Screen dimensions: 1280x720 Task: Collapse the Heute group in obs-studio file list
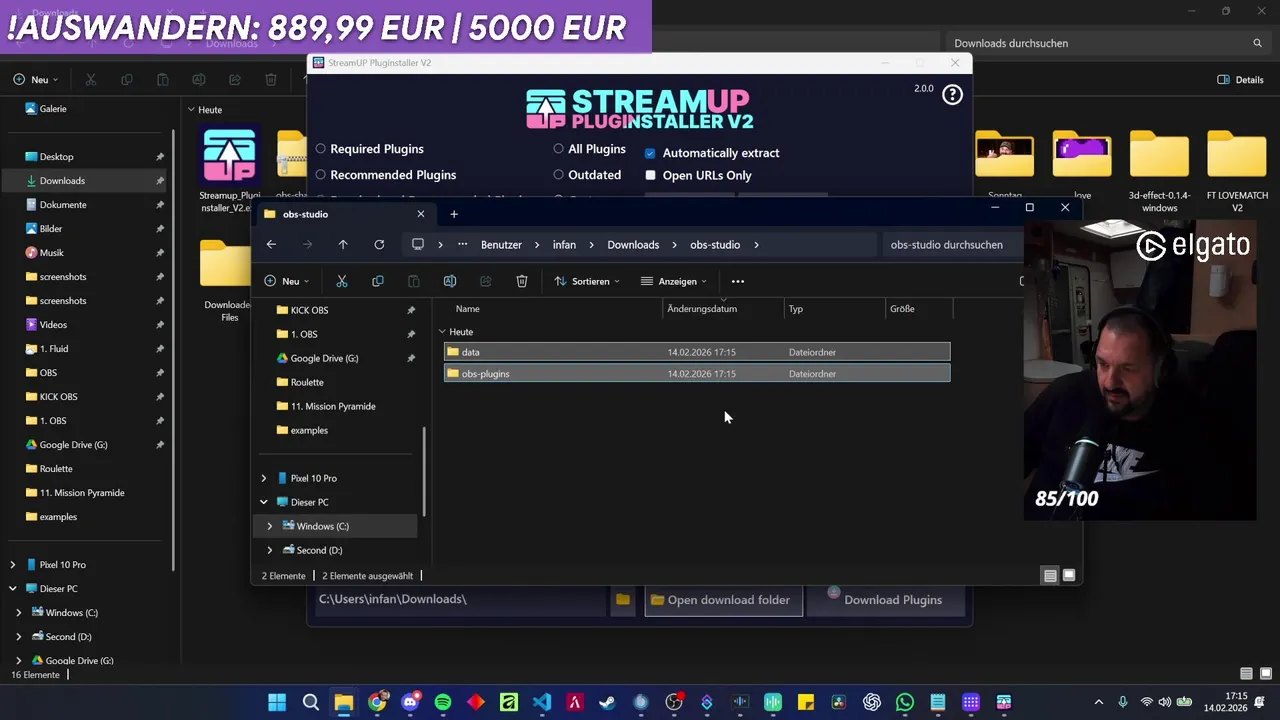click(x=442, y=332)
